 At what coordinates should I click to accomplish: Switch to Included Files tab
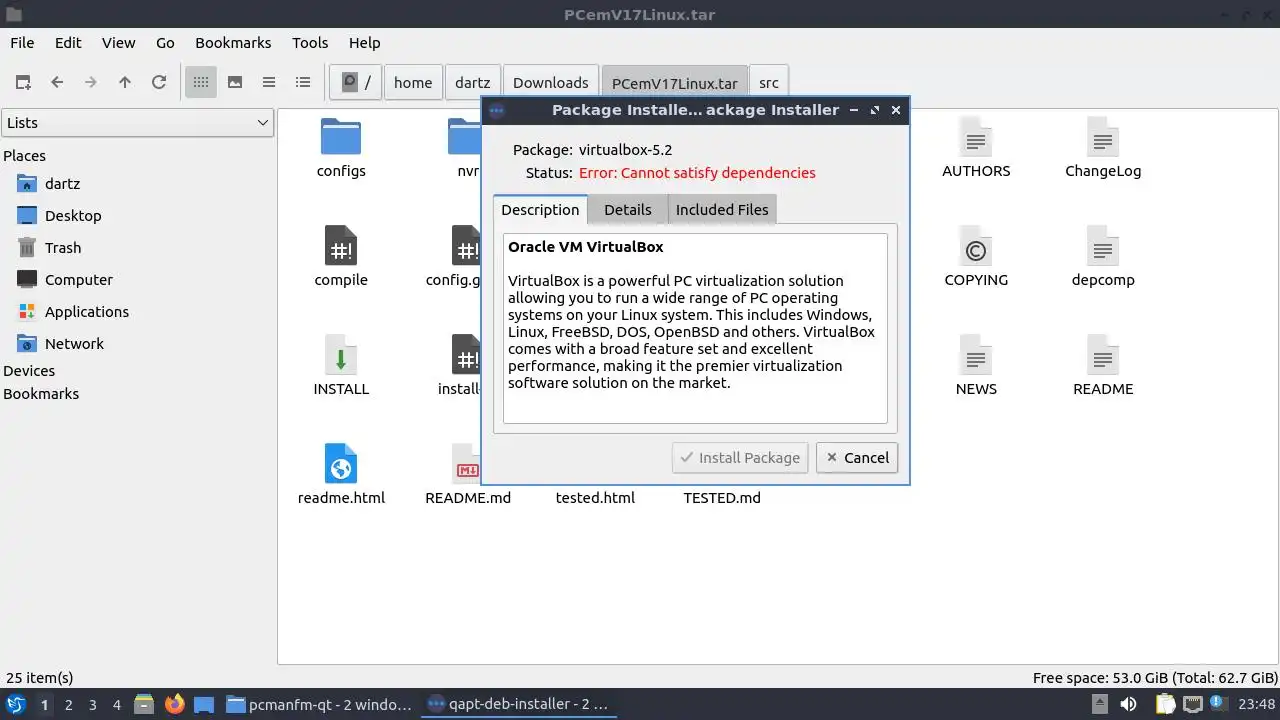pos(722,210)
